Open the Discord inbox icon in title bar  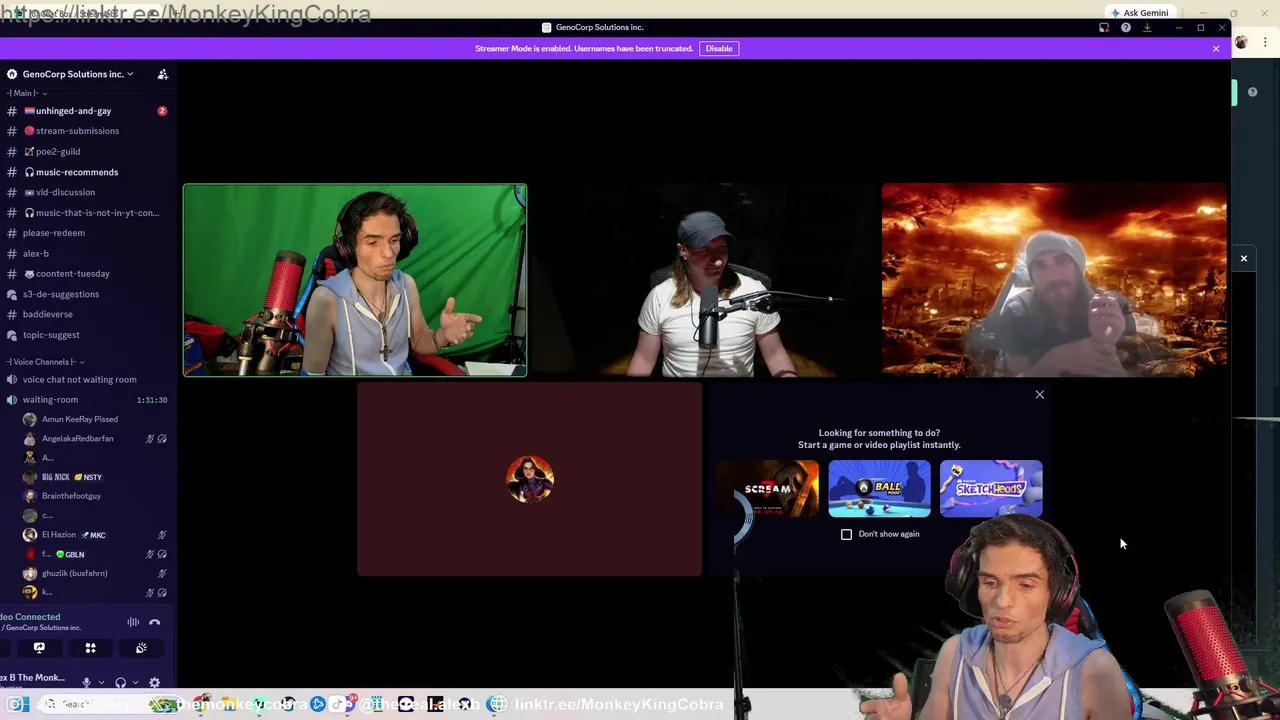1104,27
